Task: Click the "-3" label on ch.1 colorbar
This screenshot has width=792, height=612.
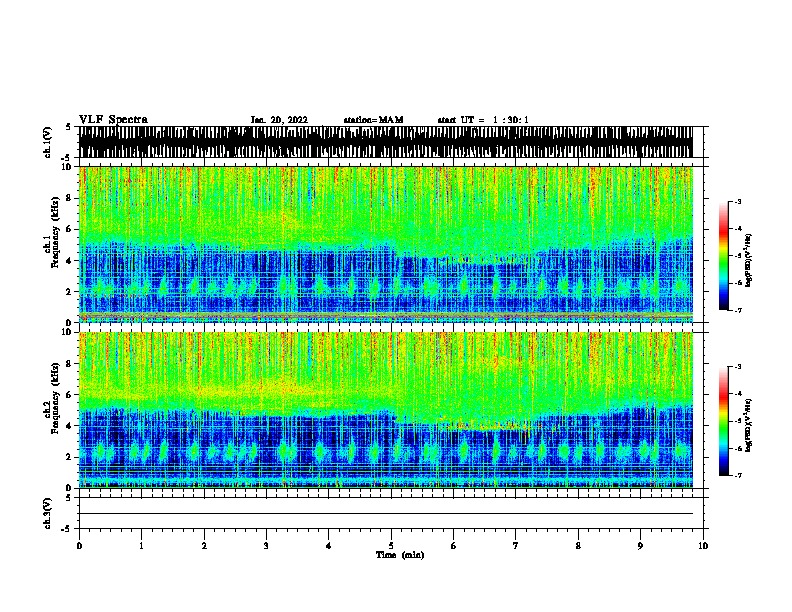Action: click(x=737, y=202)
